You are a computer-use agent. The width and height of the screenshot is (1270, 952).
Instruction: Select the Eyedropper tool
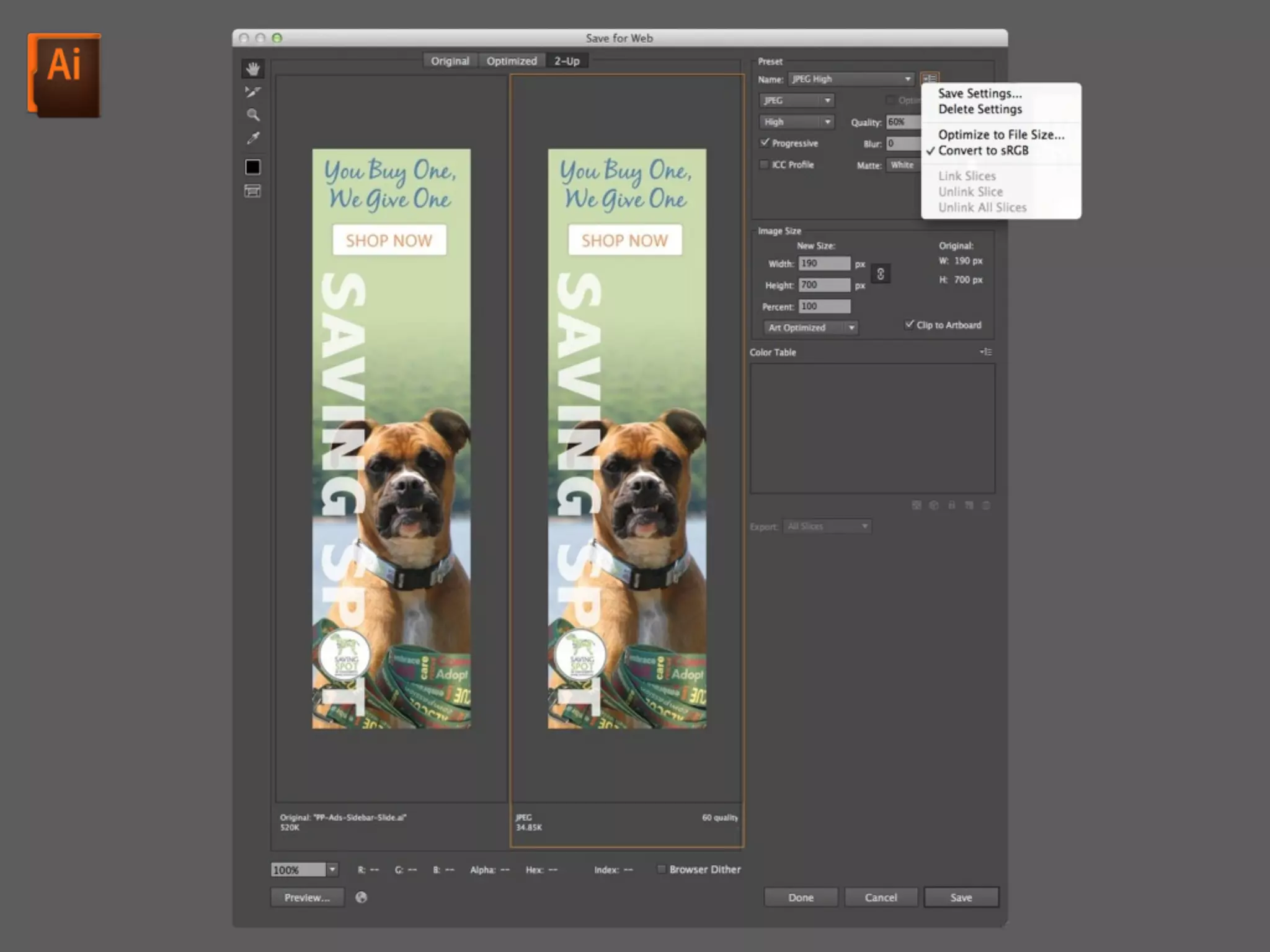pyautogui.click(x=252, y=138)
